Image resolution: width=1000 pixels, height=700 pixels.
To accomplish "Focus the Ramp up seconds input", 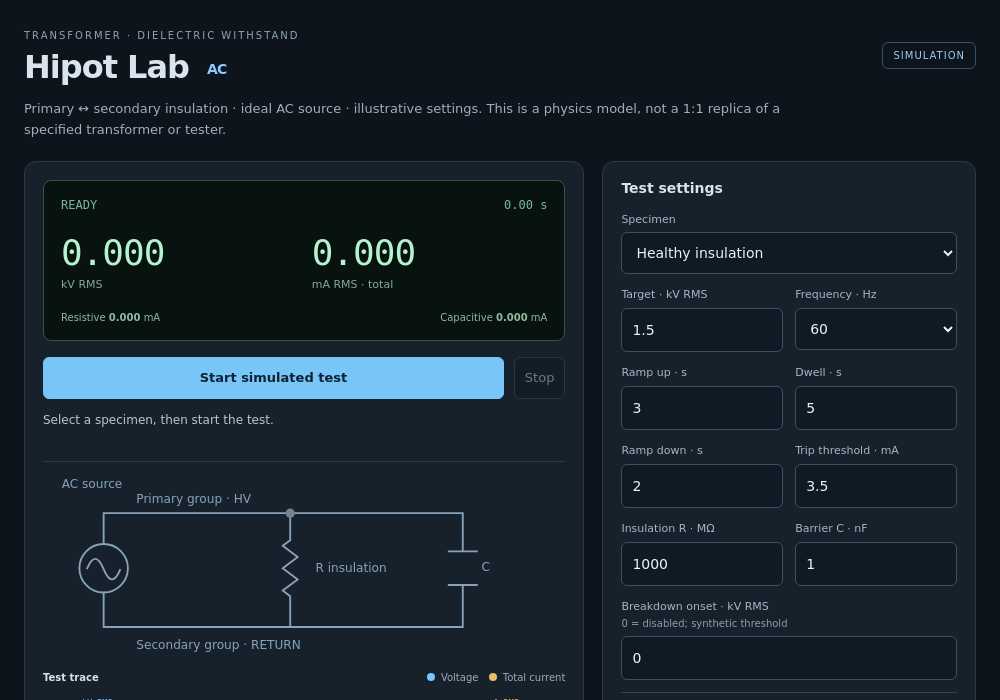I will [x=702, y=408].
